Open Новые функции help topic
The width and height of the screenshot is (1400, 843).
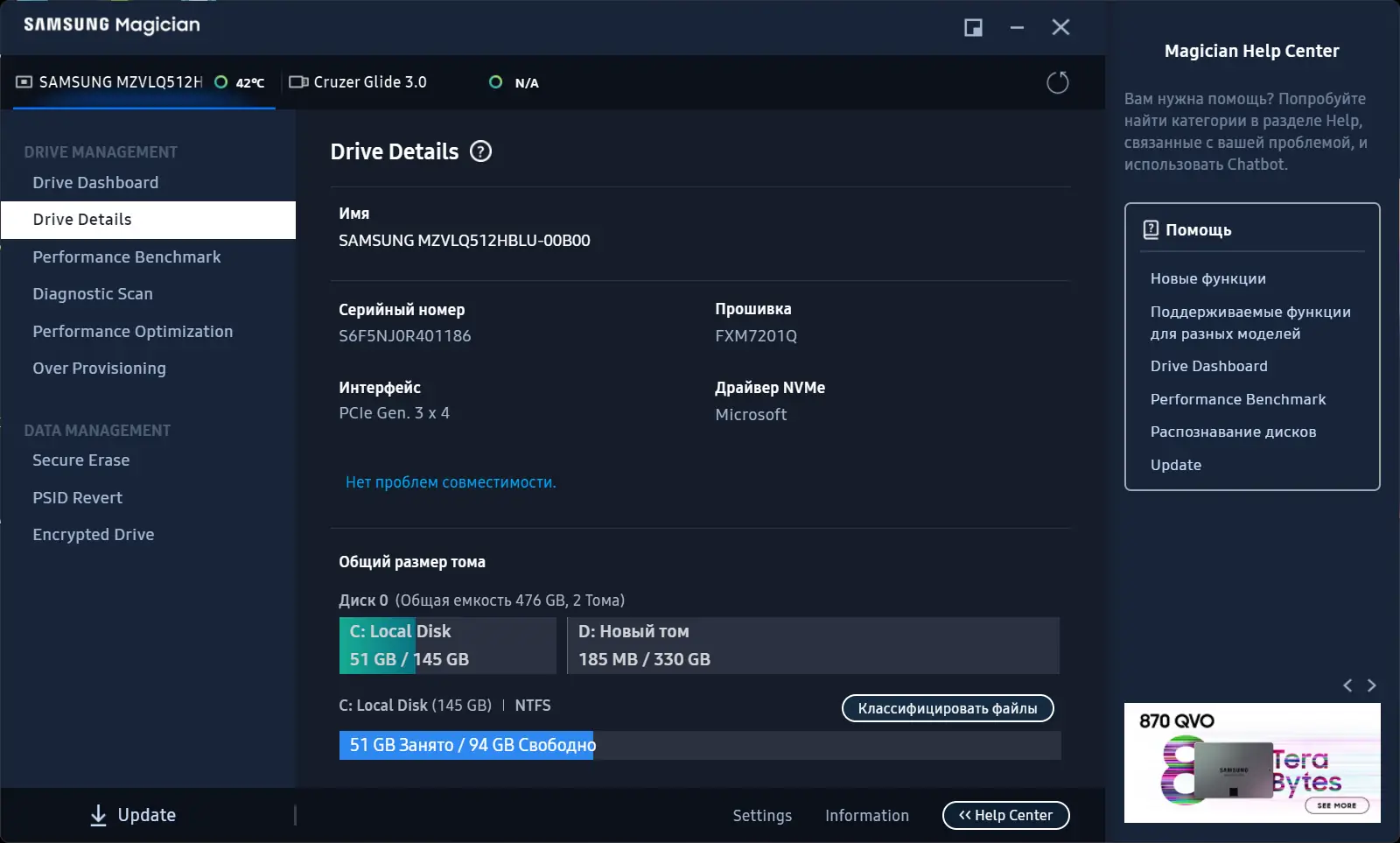point(1208,278)
